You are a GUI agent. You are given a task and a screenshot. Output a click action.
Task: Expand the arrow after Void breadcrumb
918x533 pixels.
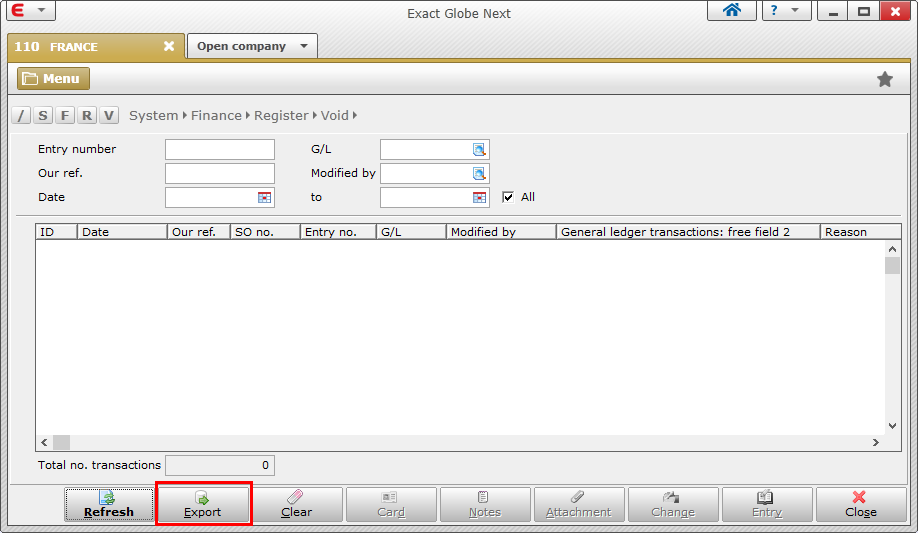tap(355, 115)
